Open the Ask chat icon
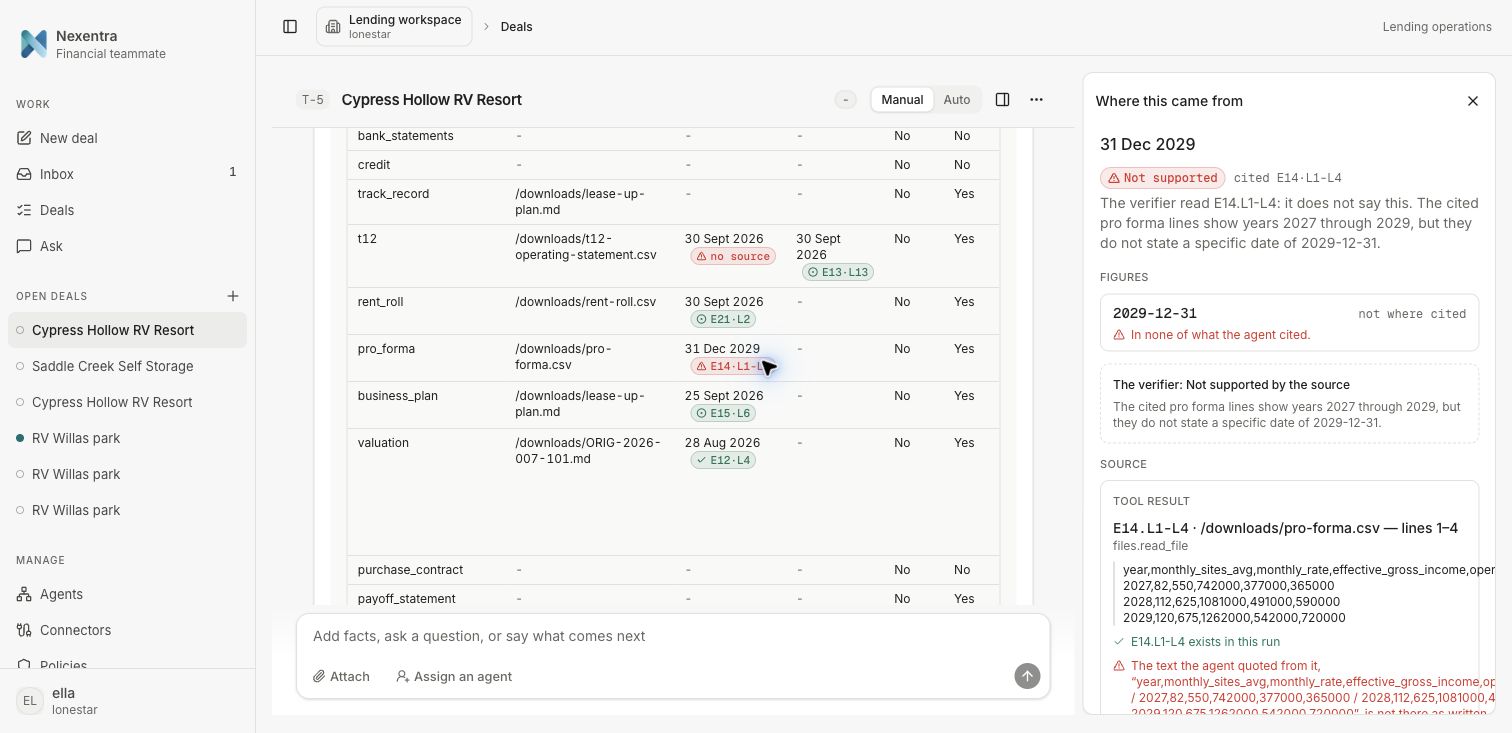Screen dimensions: 1512x733 [x=24, y=246]
